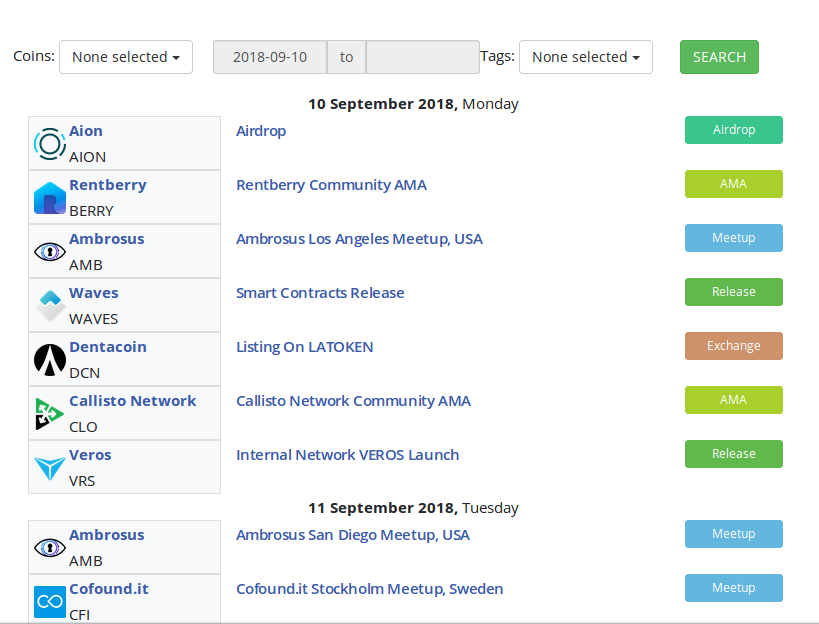This screenshot has width=819, height=624.
Task: Open the Tags dropdown
Action: 586,57
